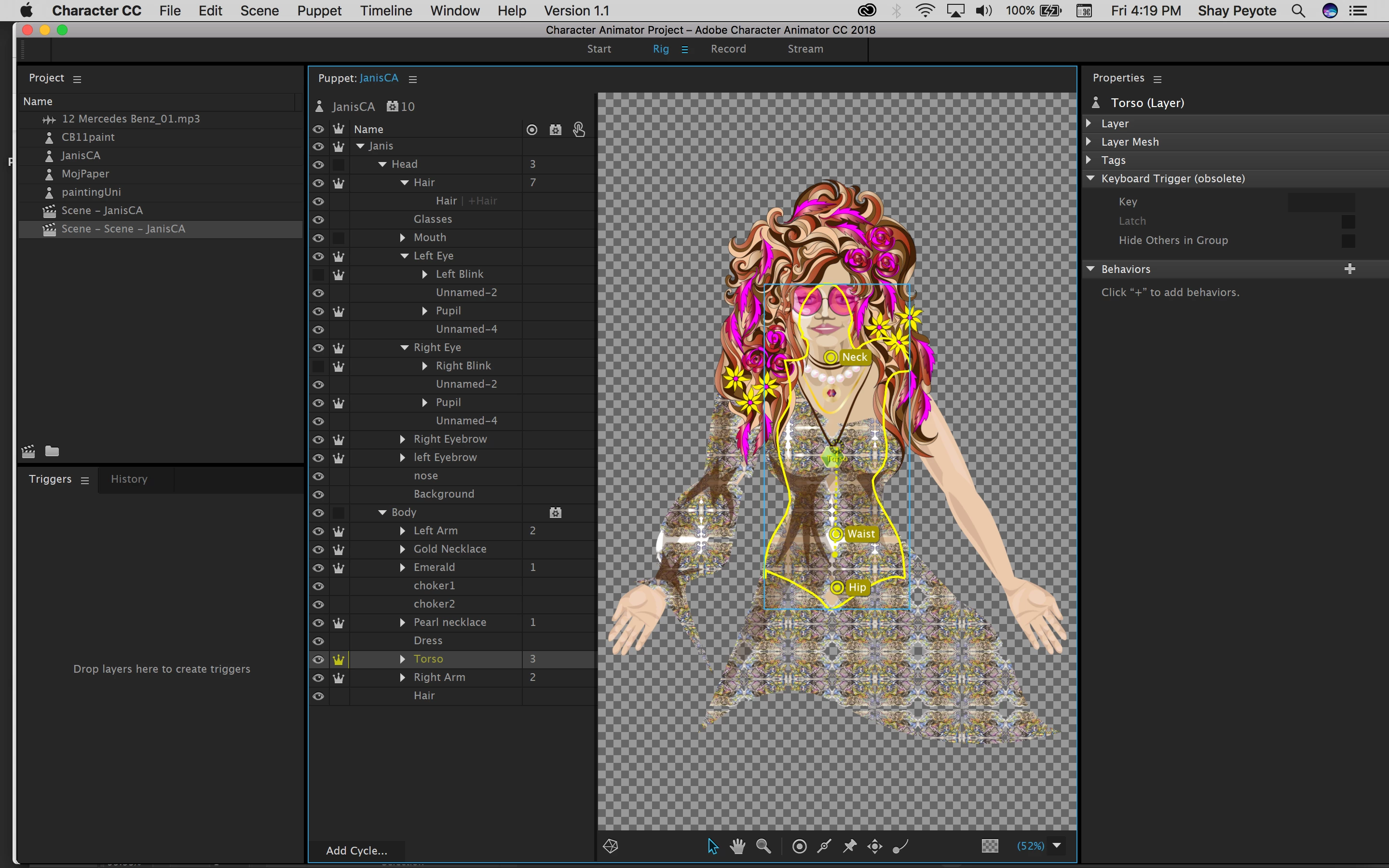This screenshot has width=1389, height=868.
Task: Select the Stick tool
Action: [x=825, y=846]
